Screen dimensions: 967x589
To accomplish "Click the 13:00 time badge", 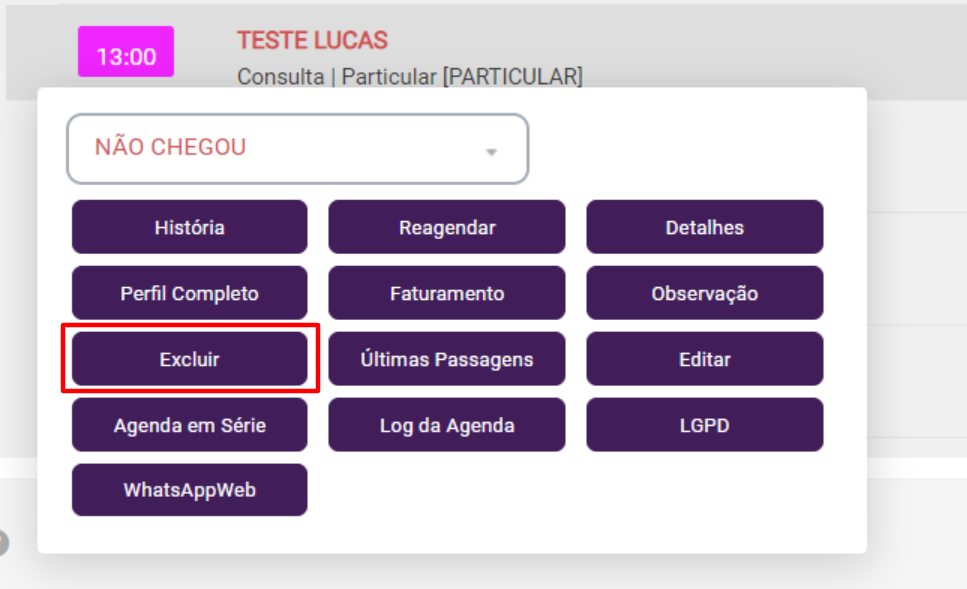I will (126, 56).
